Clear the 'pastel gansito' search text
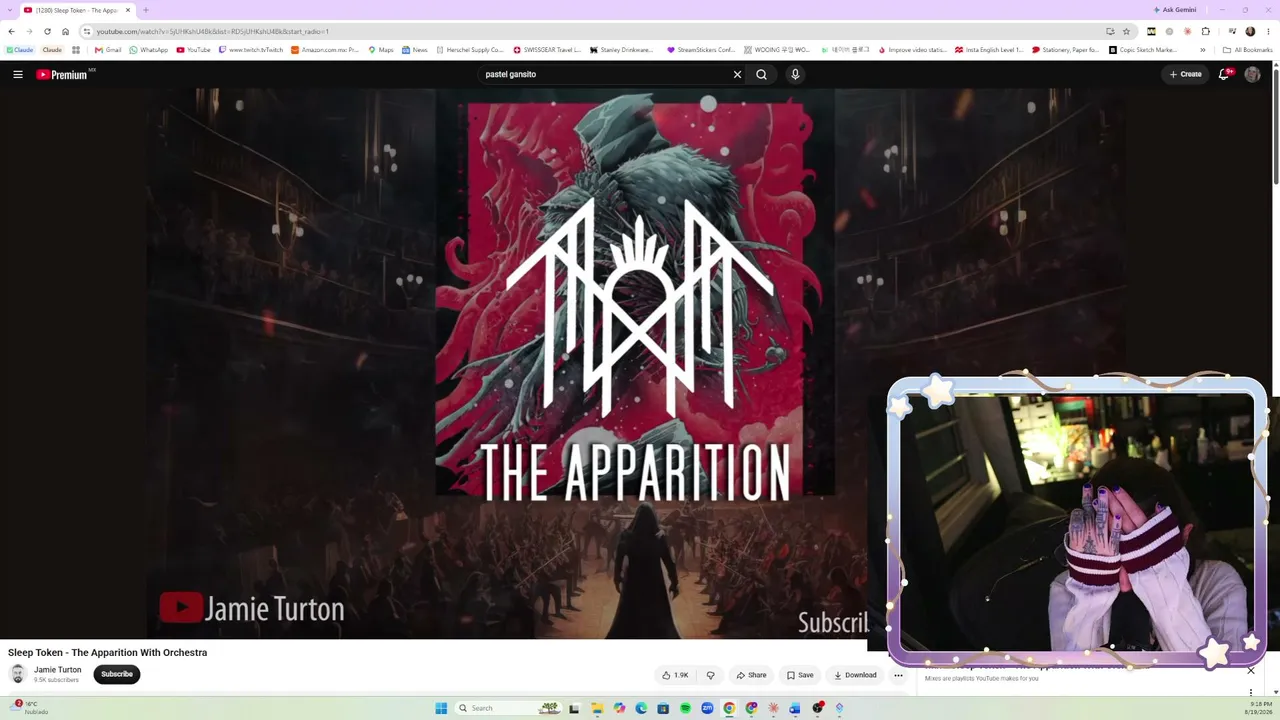The width and height of the screenshot is (1280, 720). [737, 74]
